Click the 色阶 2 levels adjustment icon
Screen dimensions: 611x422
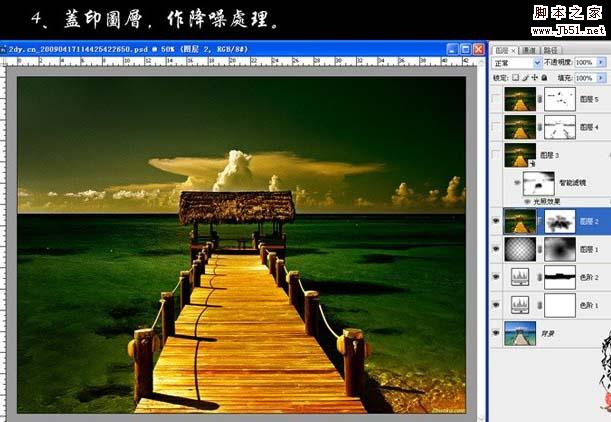click(520, 277)
